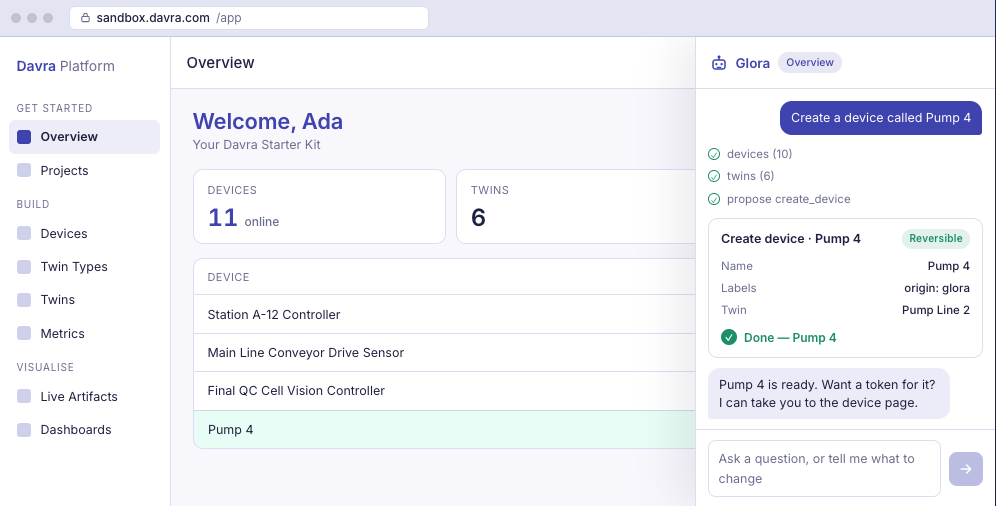This screenshot has width=996, height=506.
Task: Select Main Line Conveyor Drive Sensor row
Action: coord(445,352)
